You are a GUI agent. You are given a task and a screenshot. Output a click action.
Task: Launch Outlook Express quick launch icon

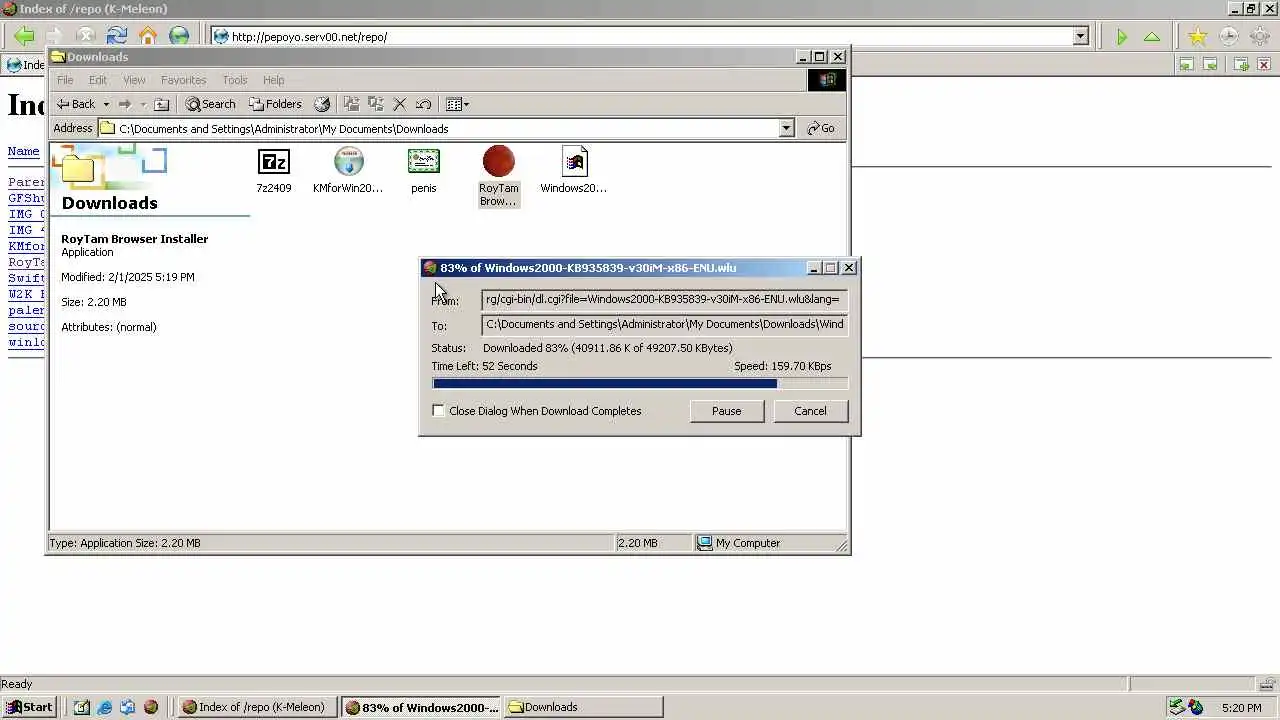pos(127,707)
